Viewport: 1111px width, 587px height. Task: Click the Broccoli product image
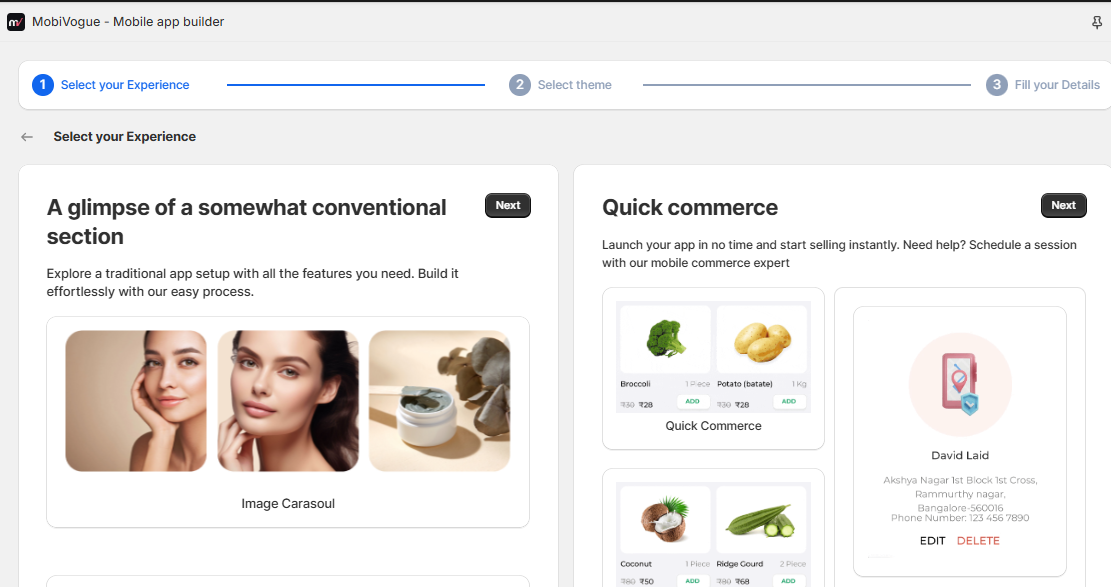click(665, 339)
